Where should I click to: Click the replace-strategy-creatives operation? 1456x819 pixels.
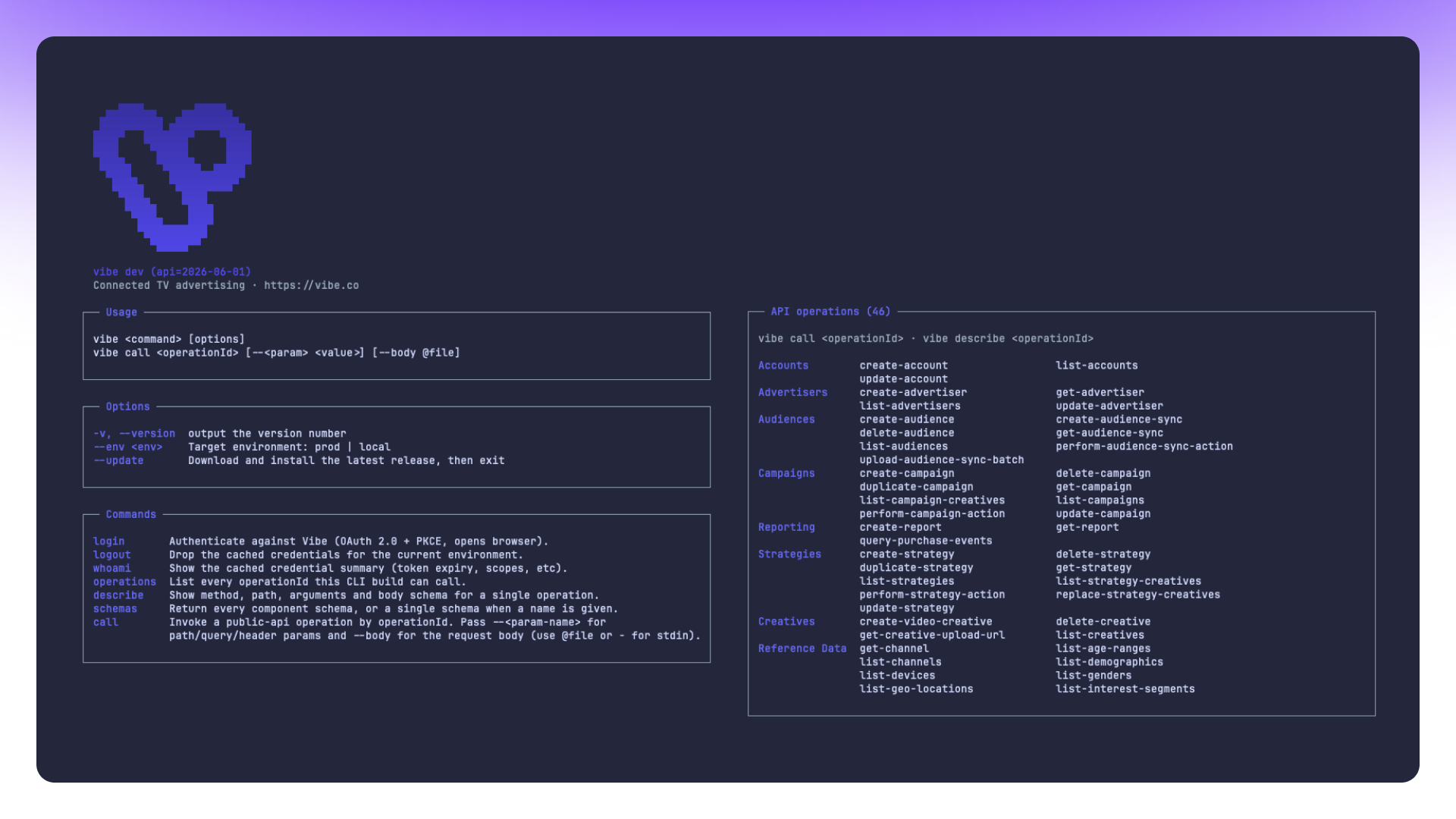(1137, 595)
